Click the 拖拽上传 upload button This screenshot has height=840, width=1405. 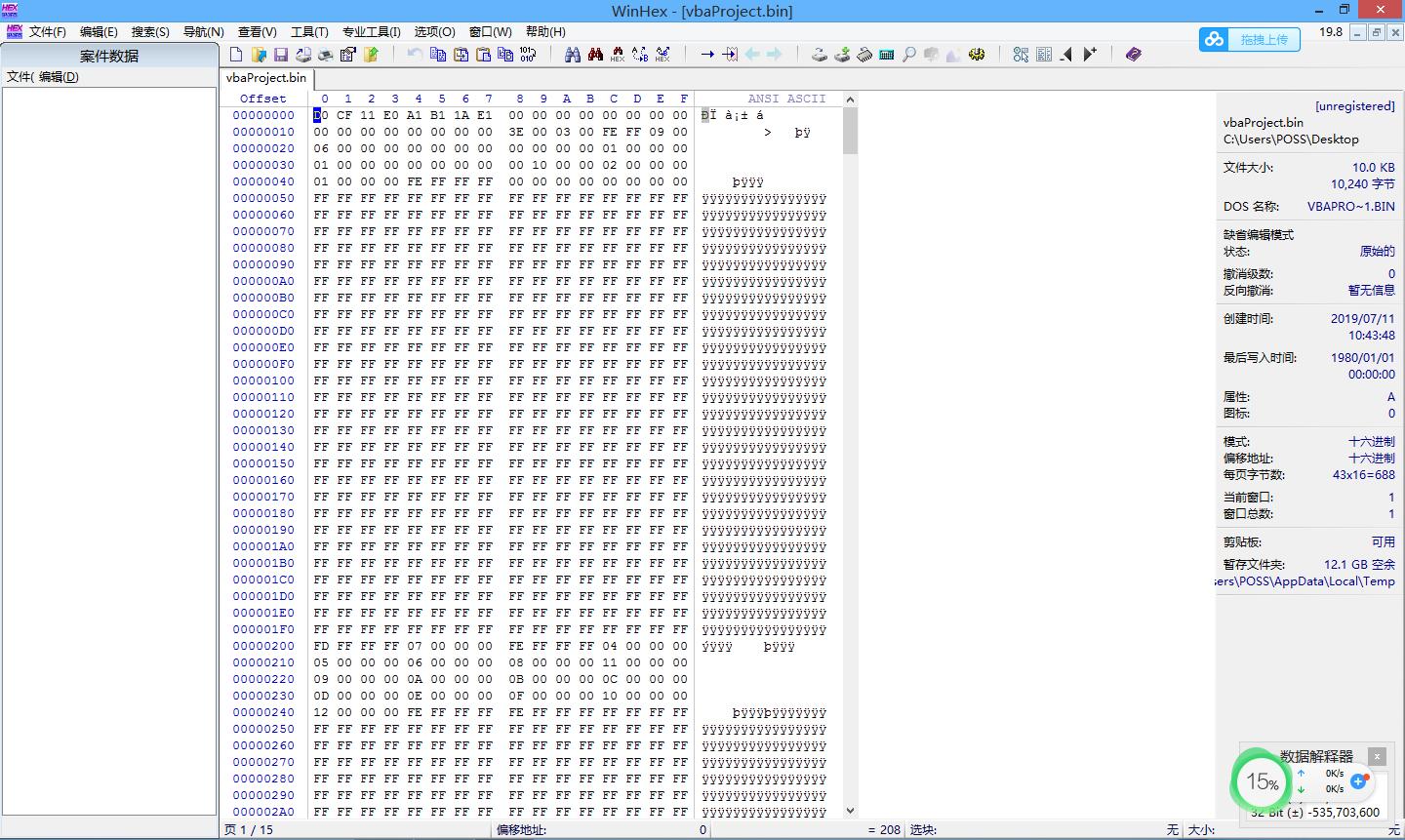[1252, 40]
